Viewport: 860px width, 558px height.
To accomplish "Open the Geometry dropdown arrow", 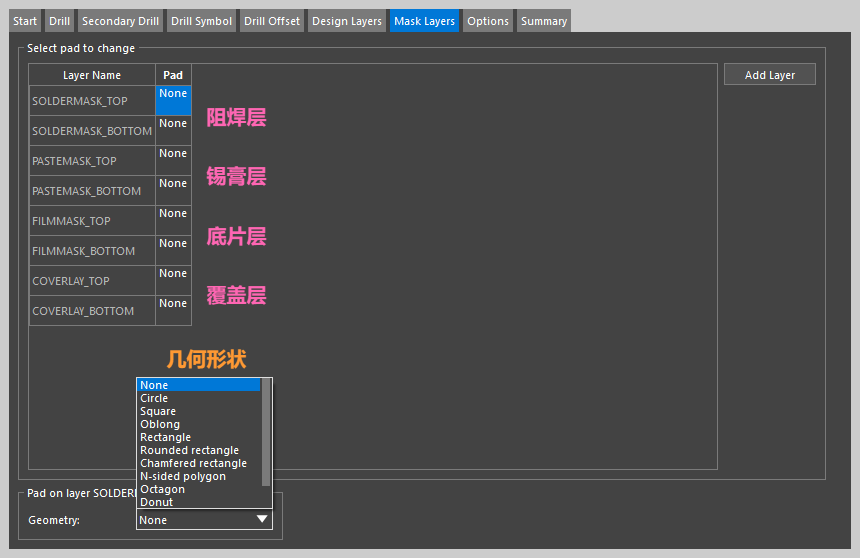I will point(262,520).
